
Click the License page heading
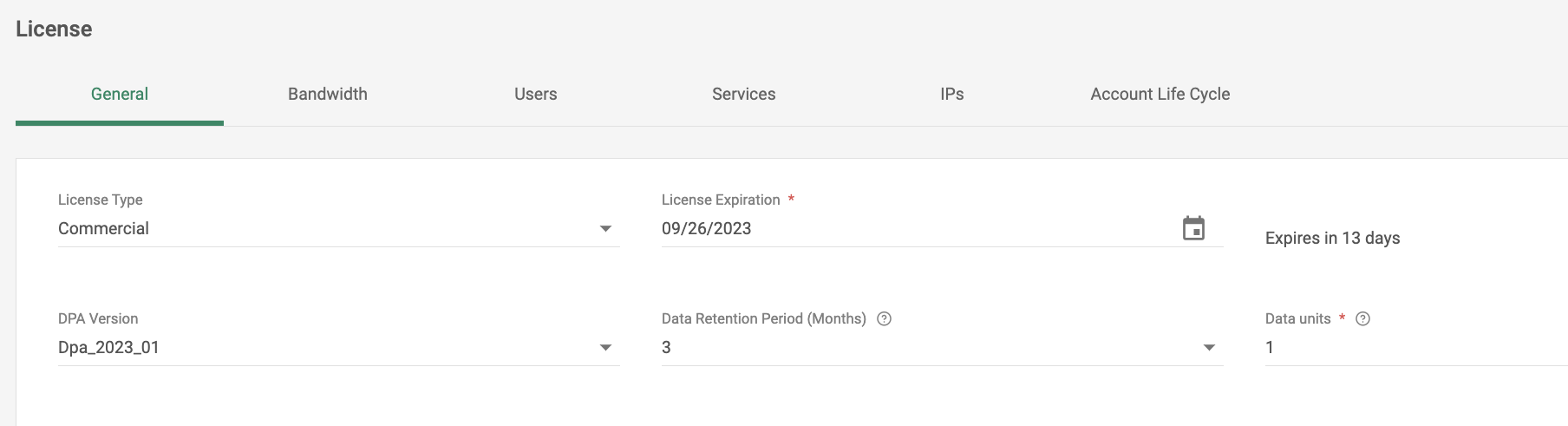click(x=54, y=29)
